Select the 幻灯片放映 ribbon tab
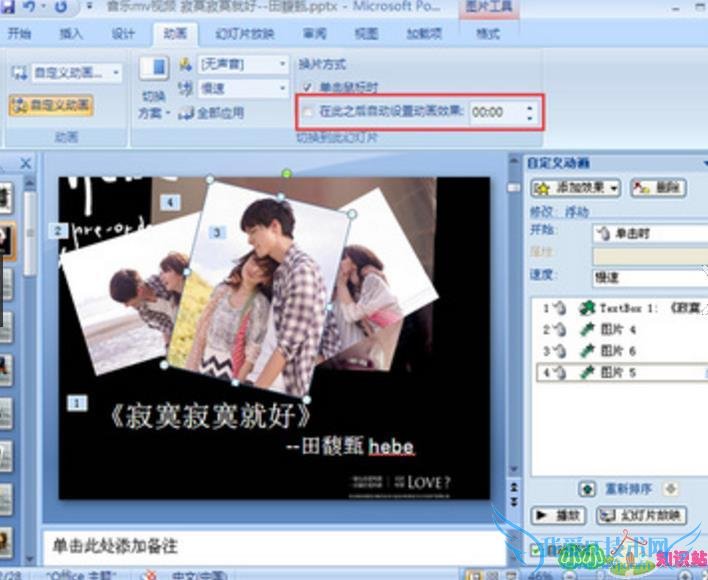Viewport: 708px width, 580px height. tap(244, 34)
